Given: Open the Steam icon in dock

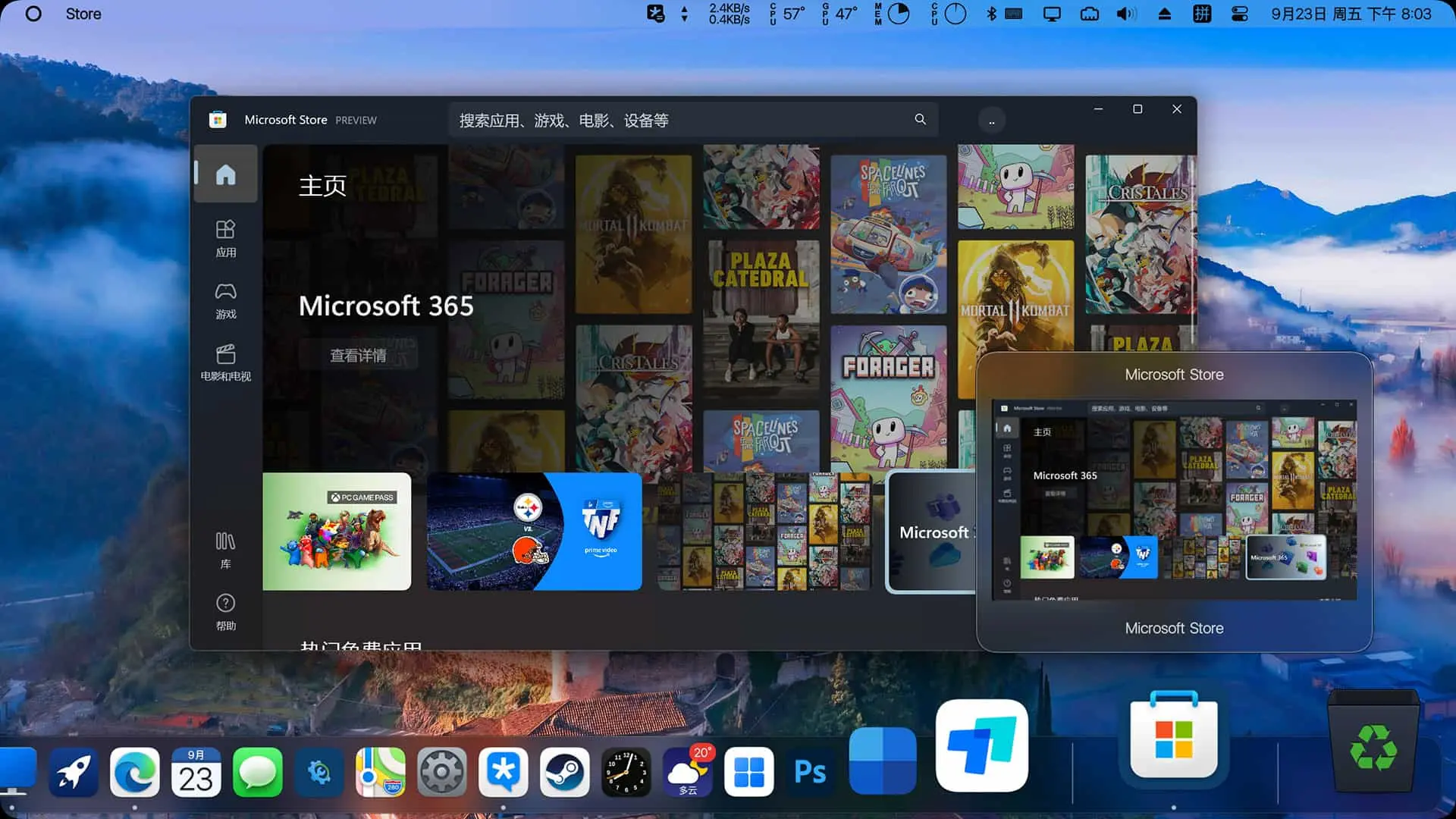Looking at the screenshot, I should [564, 772].
